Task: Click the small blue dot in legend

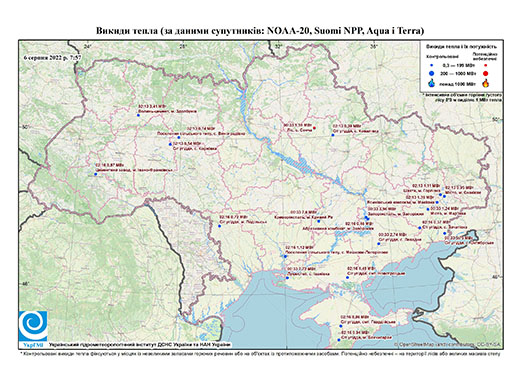Action: pyautogui.click(x=432, y=65)
